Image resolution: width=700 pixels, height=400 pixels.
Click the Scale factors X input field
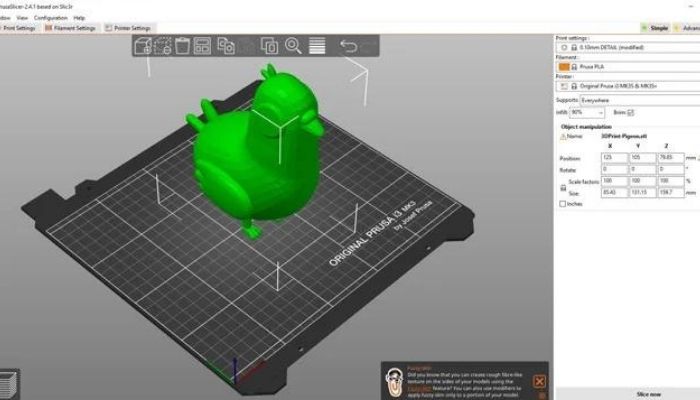coord(614,181)
